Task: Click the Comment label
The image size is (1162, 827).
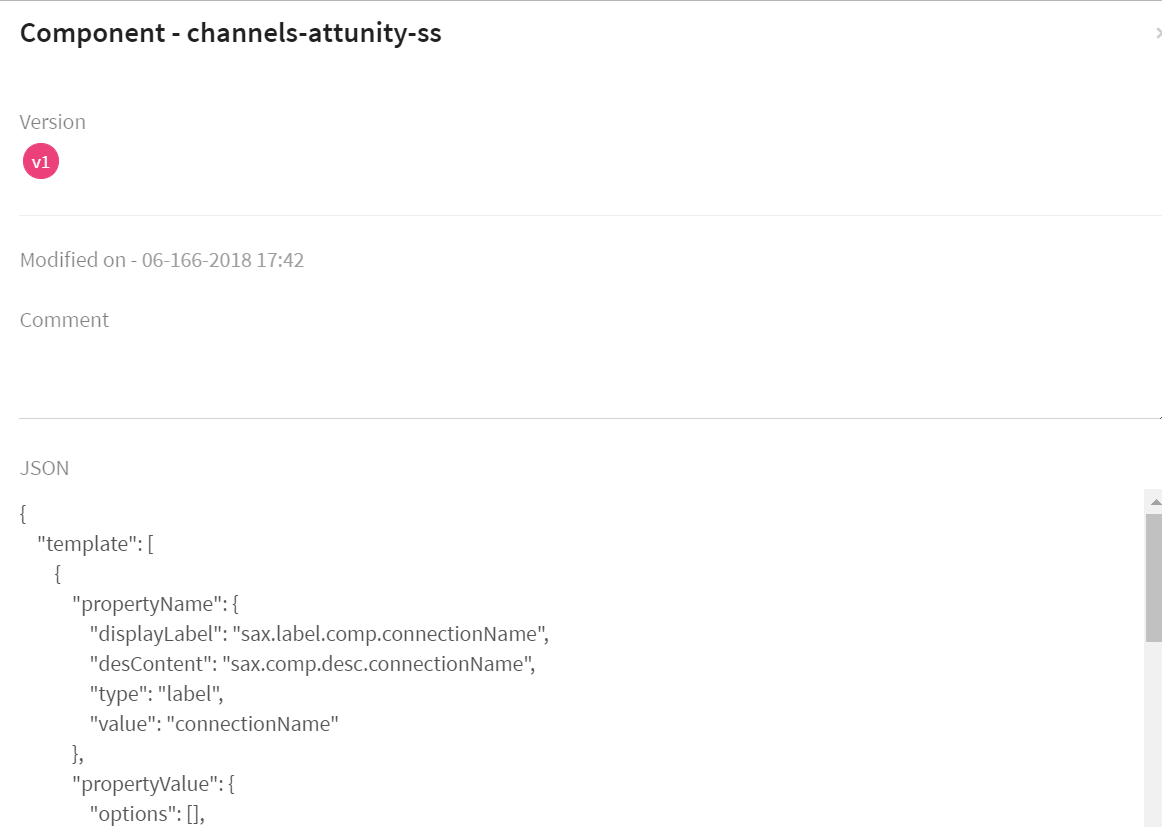Action: (x=64, y=320)
